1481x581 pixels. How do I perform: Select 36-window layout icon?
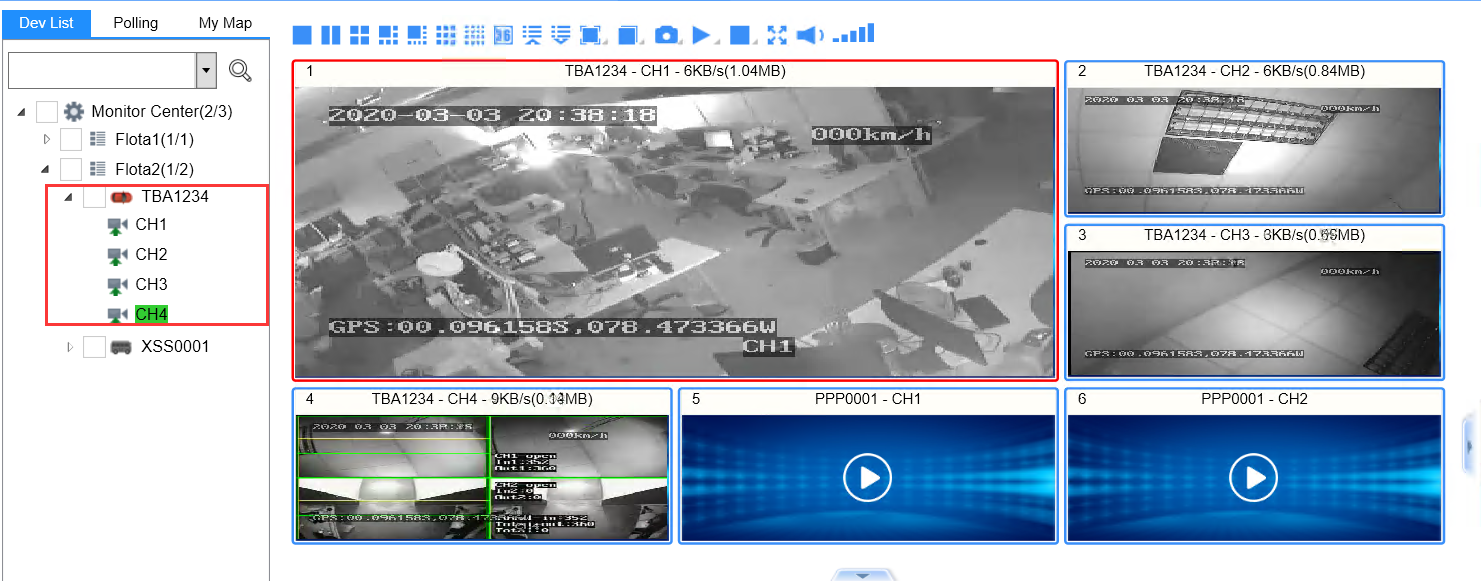click(x=504, y=35)
